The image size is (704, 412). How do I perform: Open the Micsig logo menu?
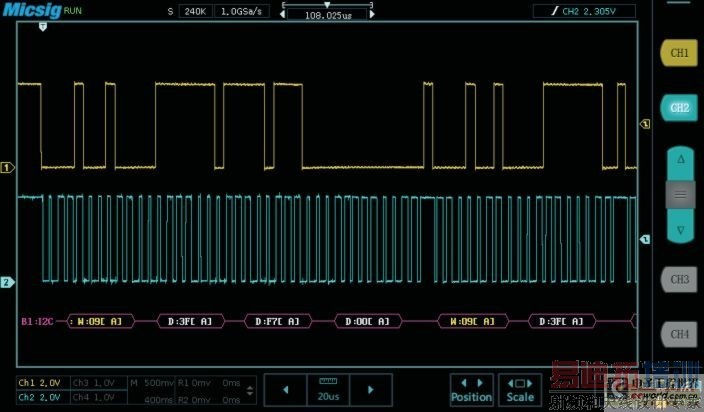[31, 10]
